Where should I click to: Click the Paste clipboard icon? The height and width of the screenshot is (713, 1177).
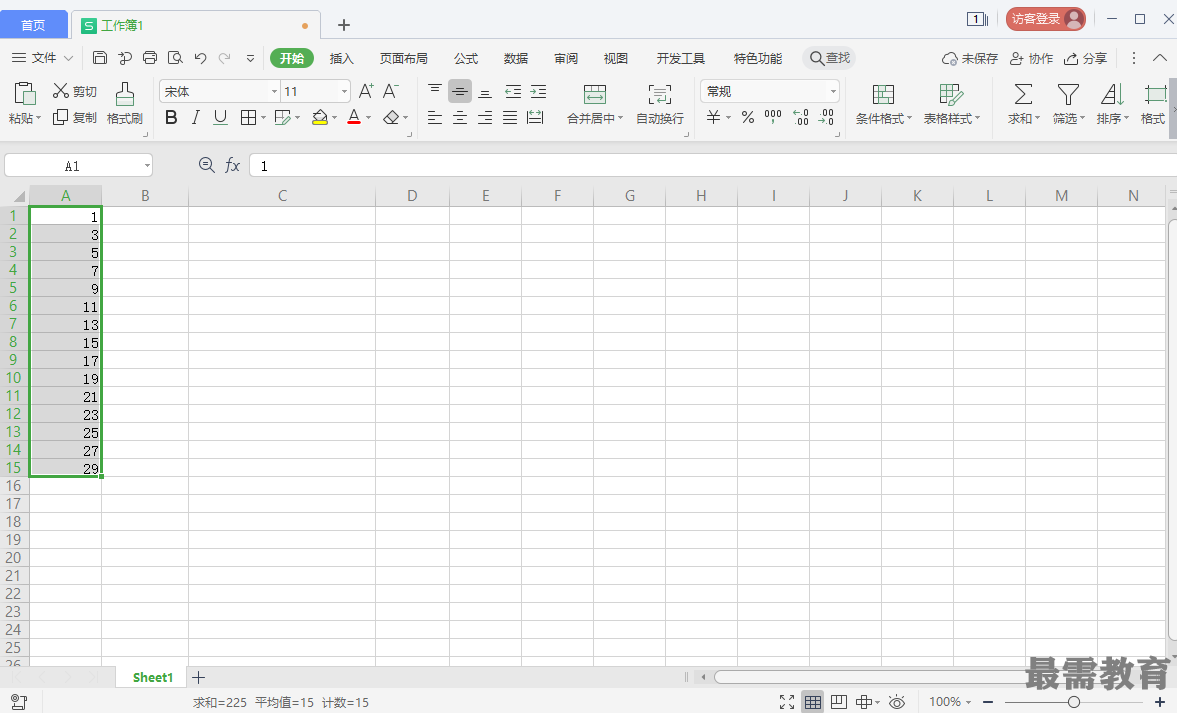25,94
